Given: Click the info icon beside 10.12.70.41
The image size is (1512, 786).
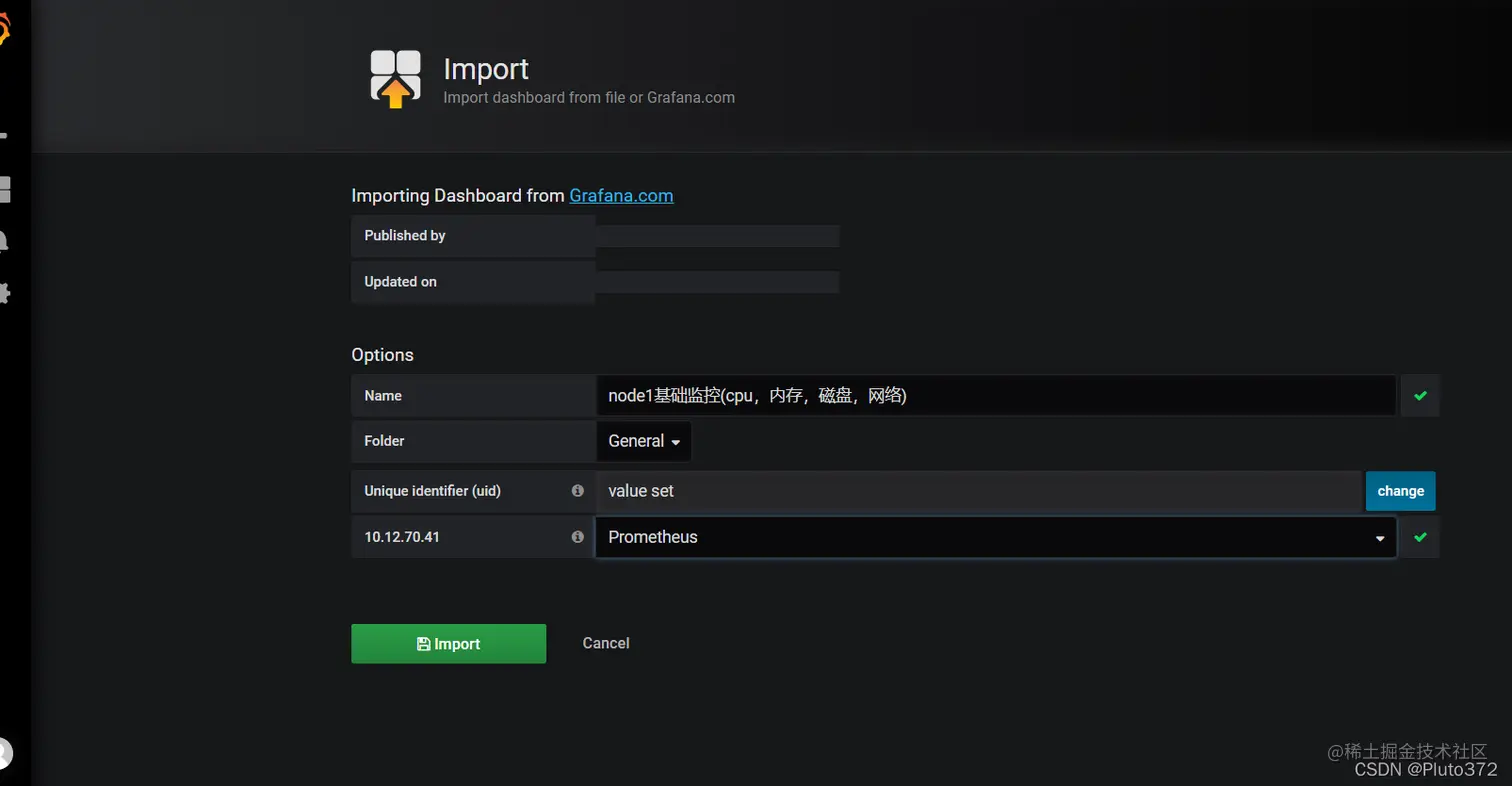Looking at the screenshot, I should (x=577, y=537).
